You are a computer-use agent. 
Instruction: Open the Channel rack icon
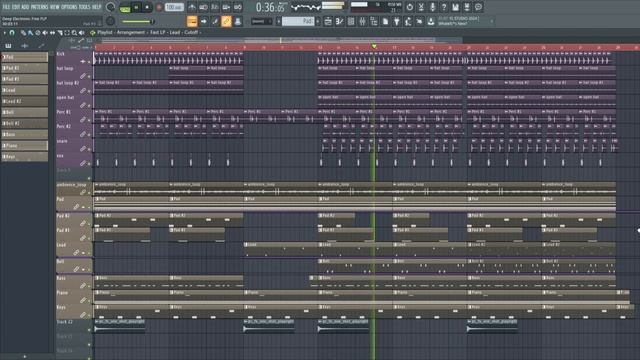(x=351, y=21)
